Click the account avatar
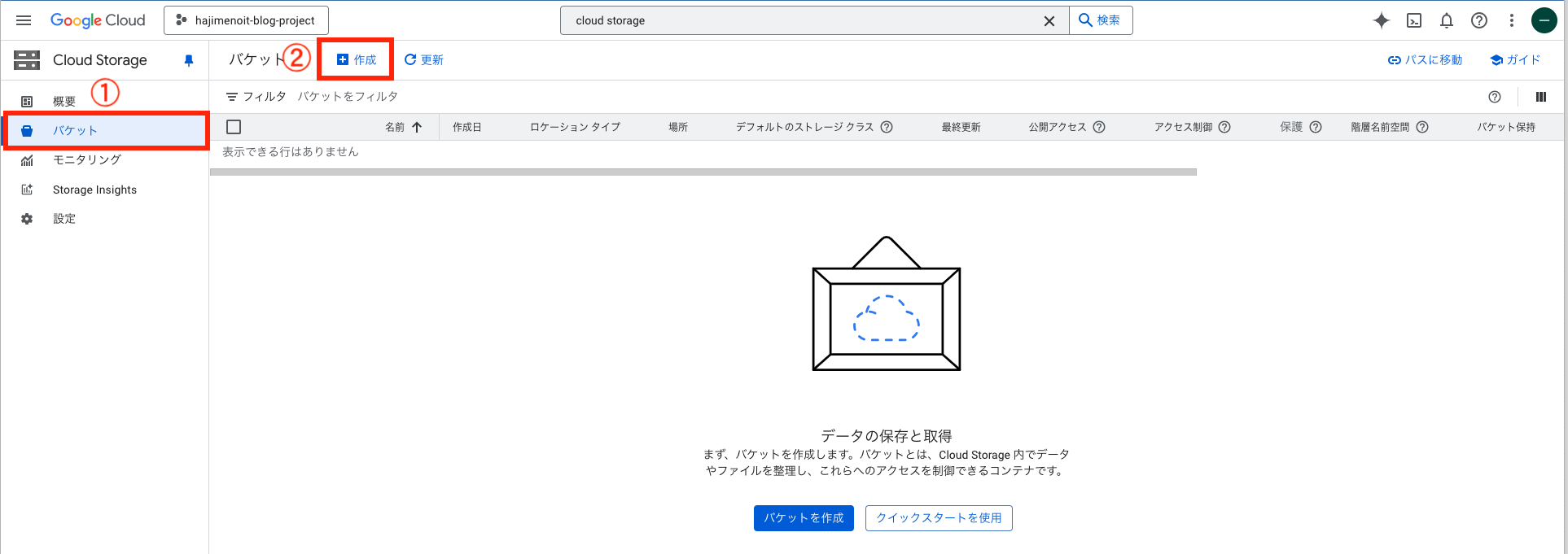 [x=1544, y=20]
